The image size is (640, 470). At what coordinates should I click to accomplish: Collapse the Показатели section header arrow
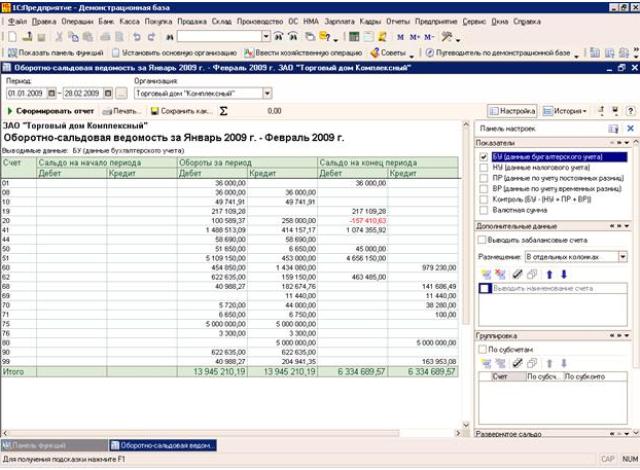(x=627, y=143)
